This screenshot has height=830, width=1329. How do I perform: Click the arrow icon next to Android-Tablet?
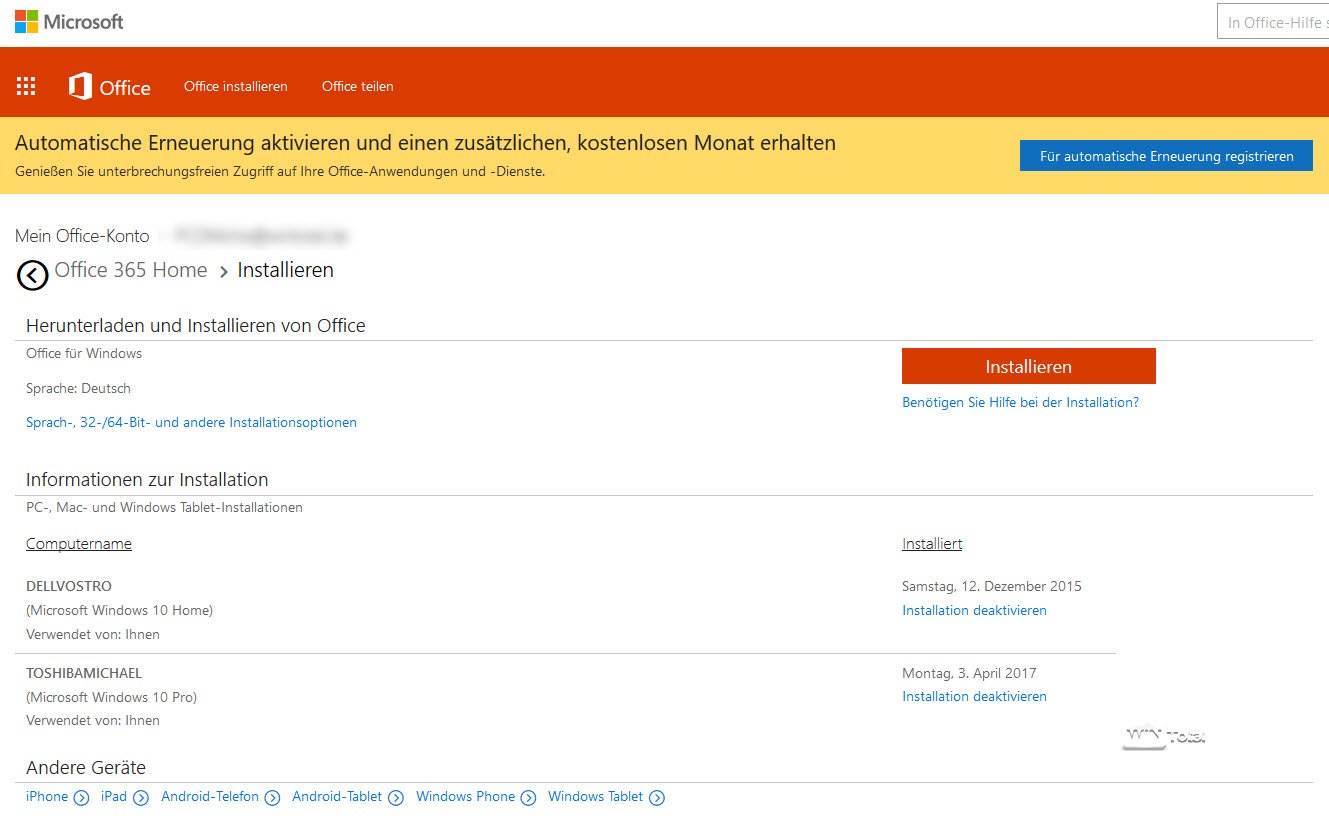(396, 798)
